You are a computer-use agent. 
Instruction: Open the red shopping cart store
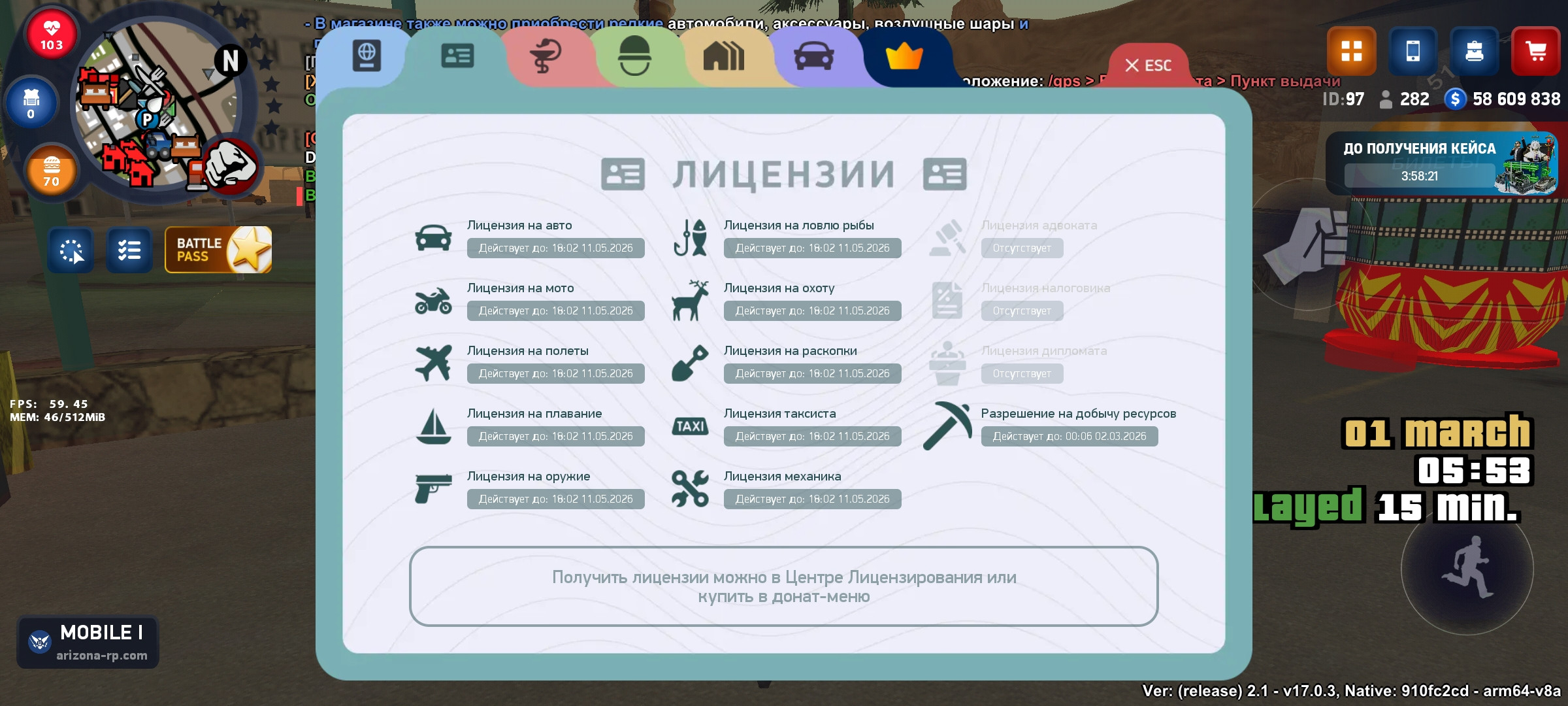(1535, 51)
